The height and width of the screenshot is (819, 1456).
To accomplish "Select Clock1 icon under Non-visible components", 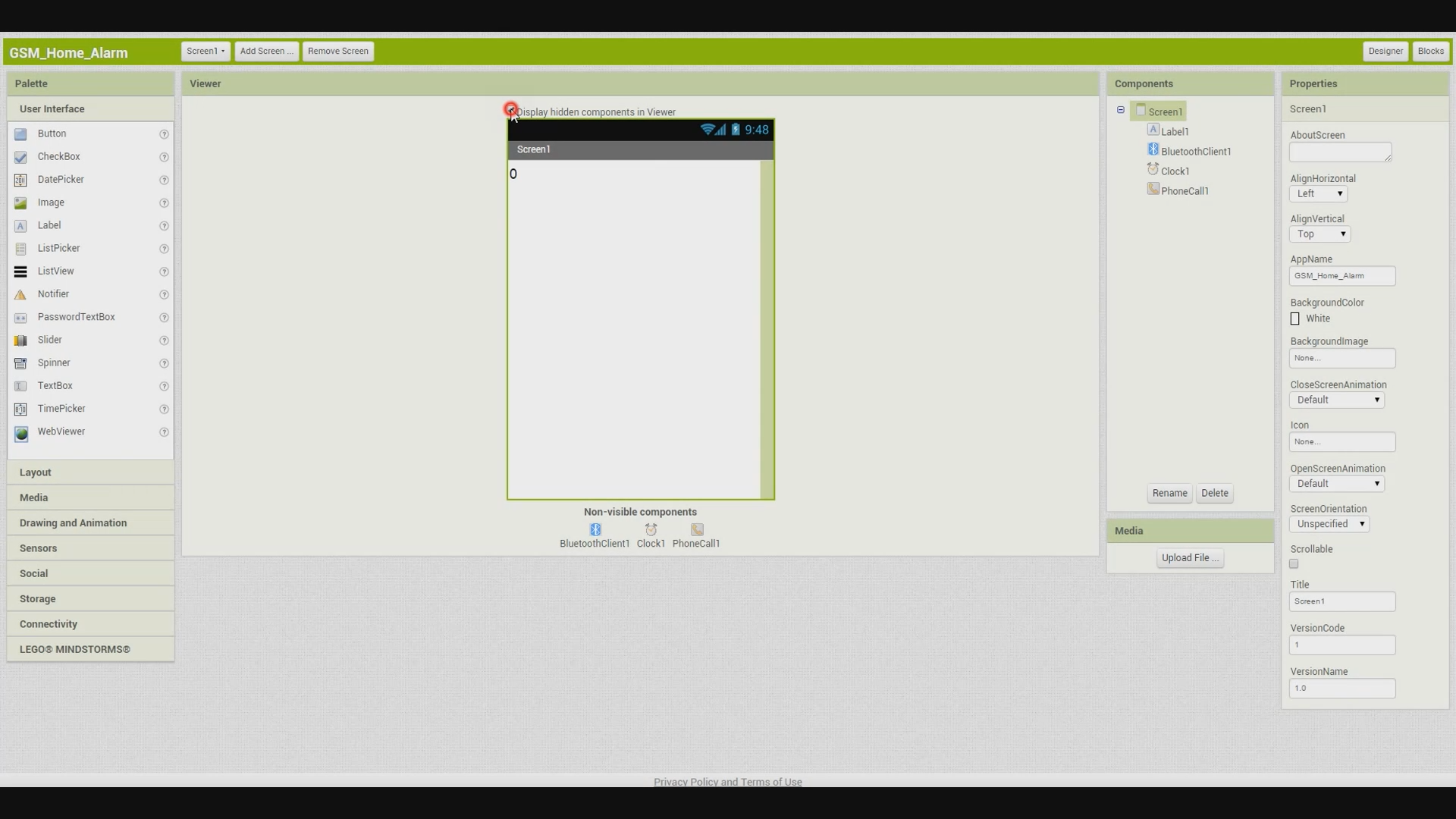I will point(651,529).
